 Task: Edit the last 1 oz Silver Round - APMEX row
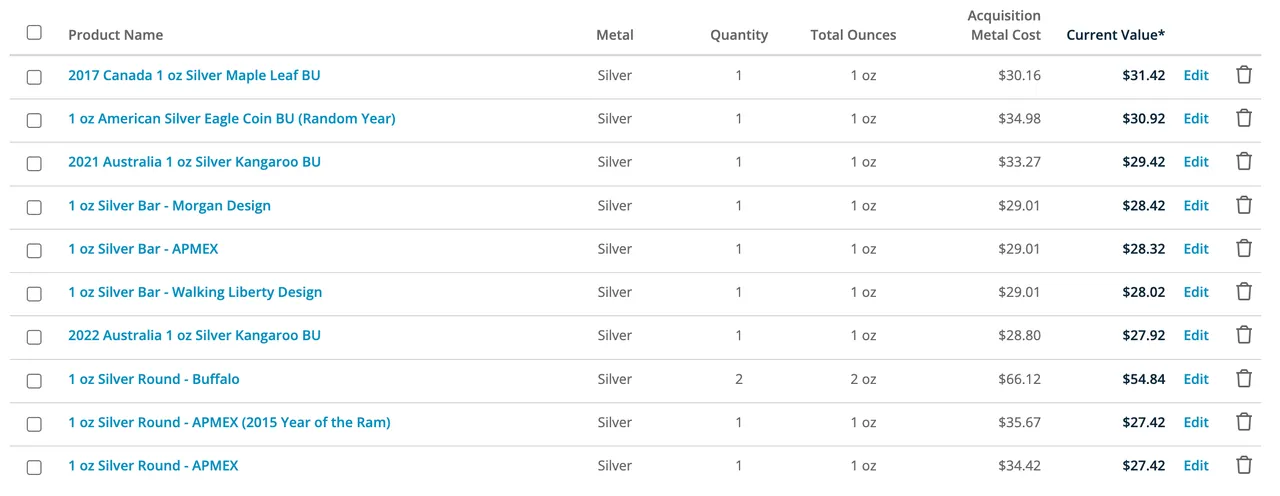click(x=1196, y=465)
